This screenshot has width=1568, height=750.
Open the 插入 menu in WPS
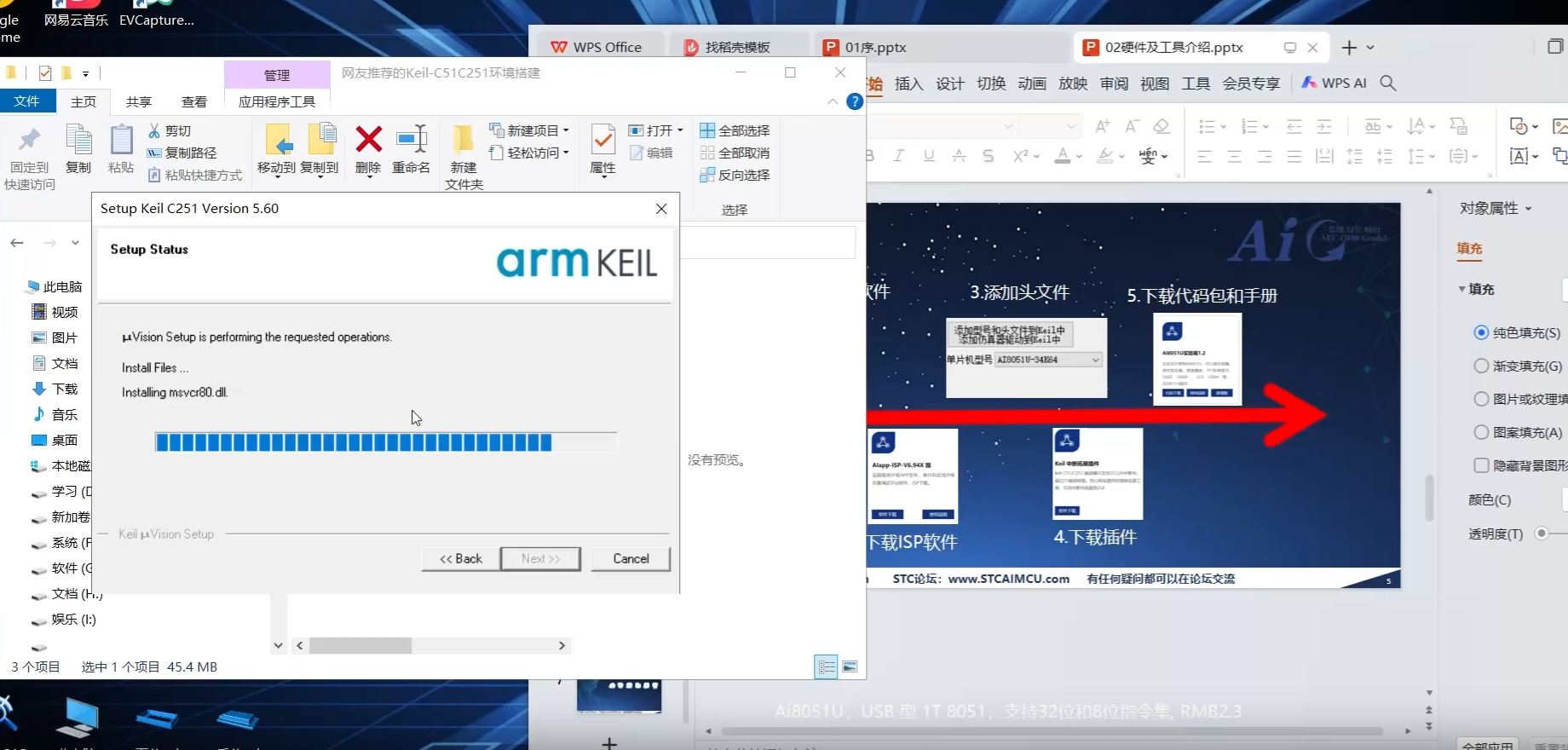click(x=908, y=84)
